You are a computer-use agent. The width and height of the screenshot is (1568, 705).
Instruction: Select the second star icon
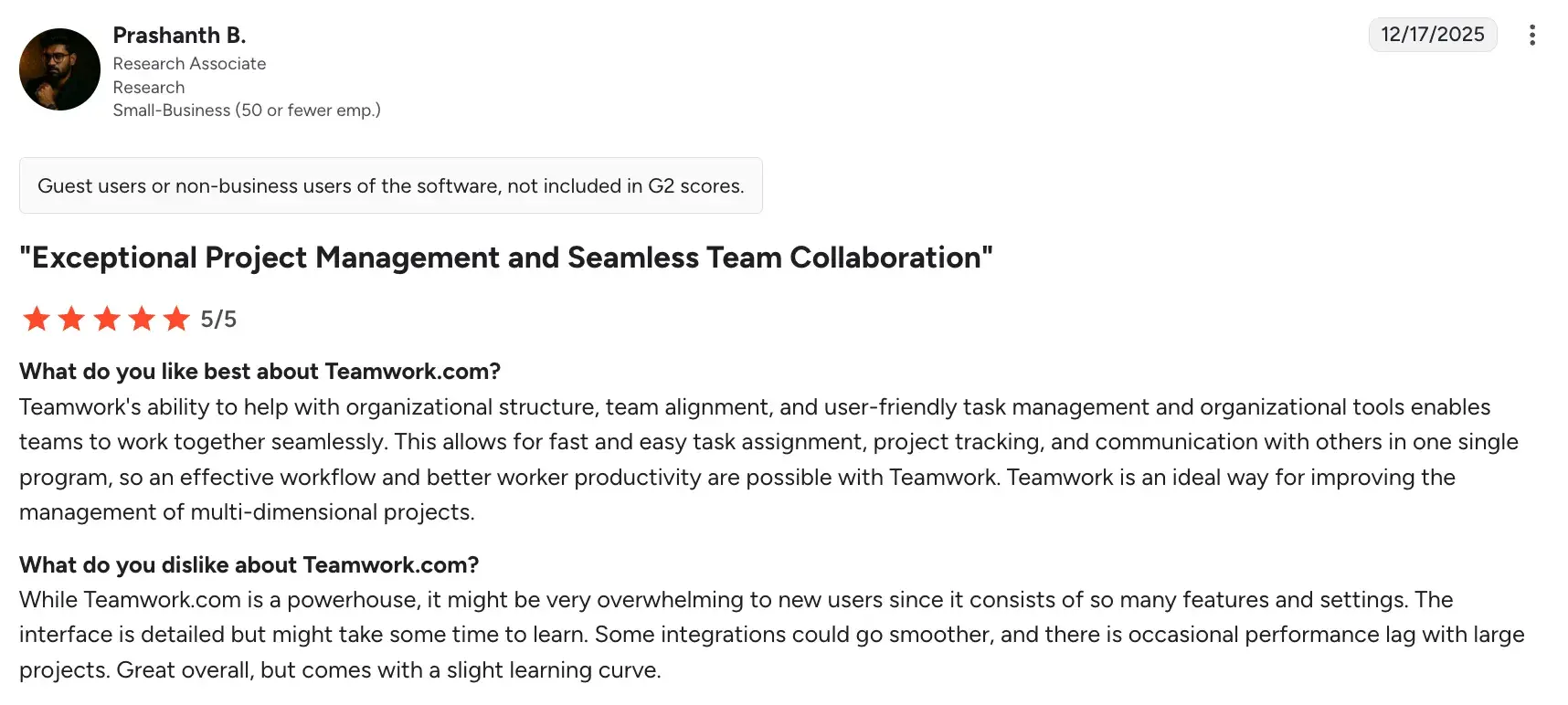click(71, 319)
